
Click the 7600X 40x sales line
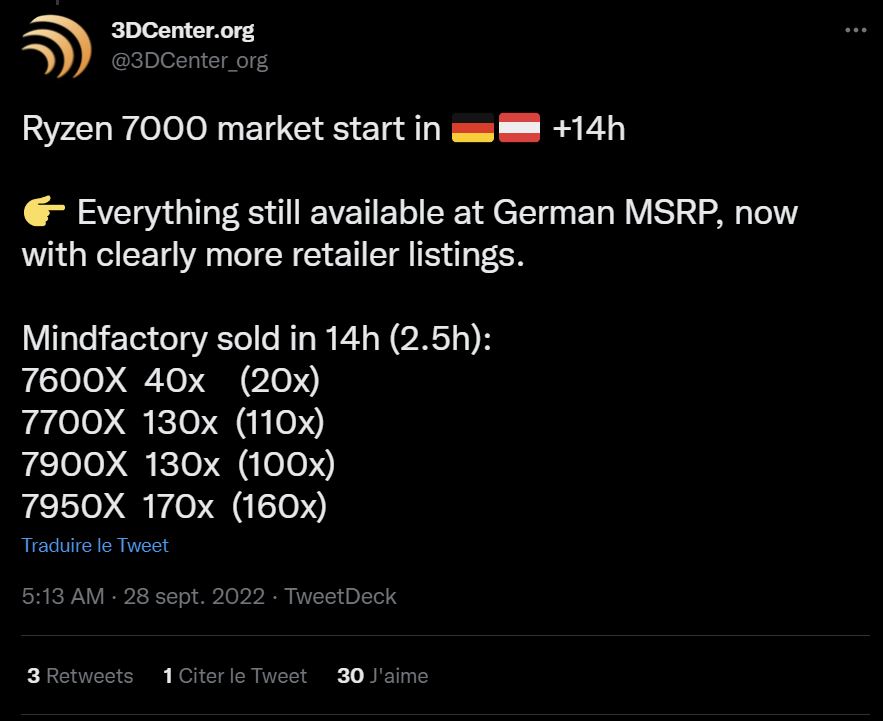click(170, 380)
